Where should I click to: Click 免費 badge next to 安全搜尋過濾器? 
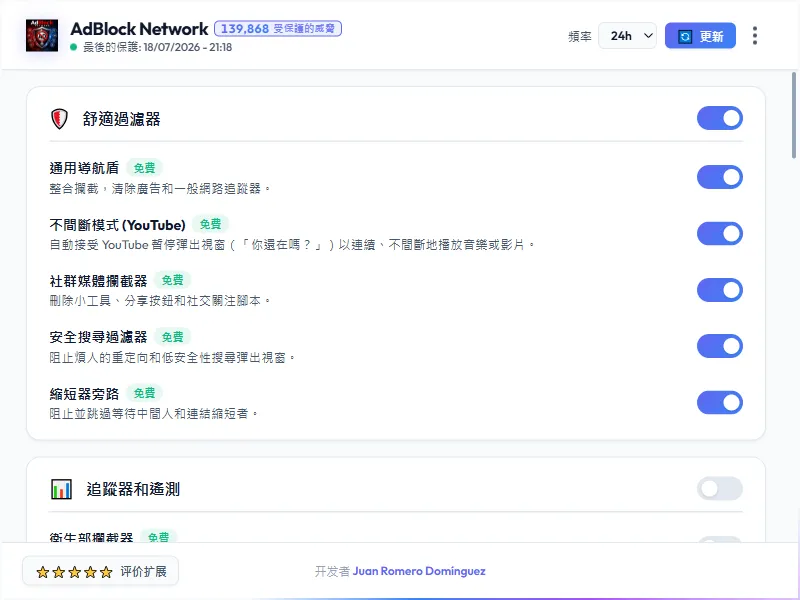click(x=172, y=337)
